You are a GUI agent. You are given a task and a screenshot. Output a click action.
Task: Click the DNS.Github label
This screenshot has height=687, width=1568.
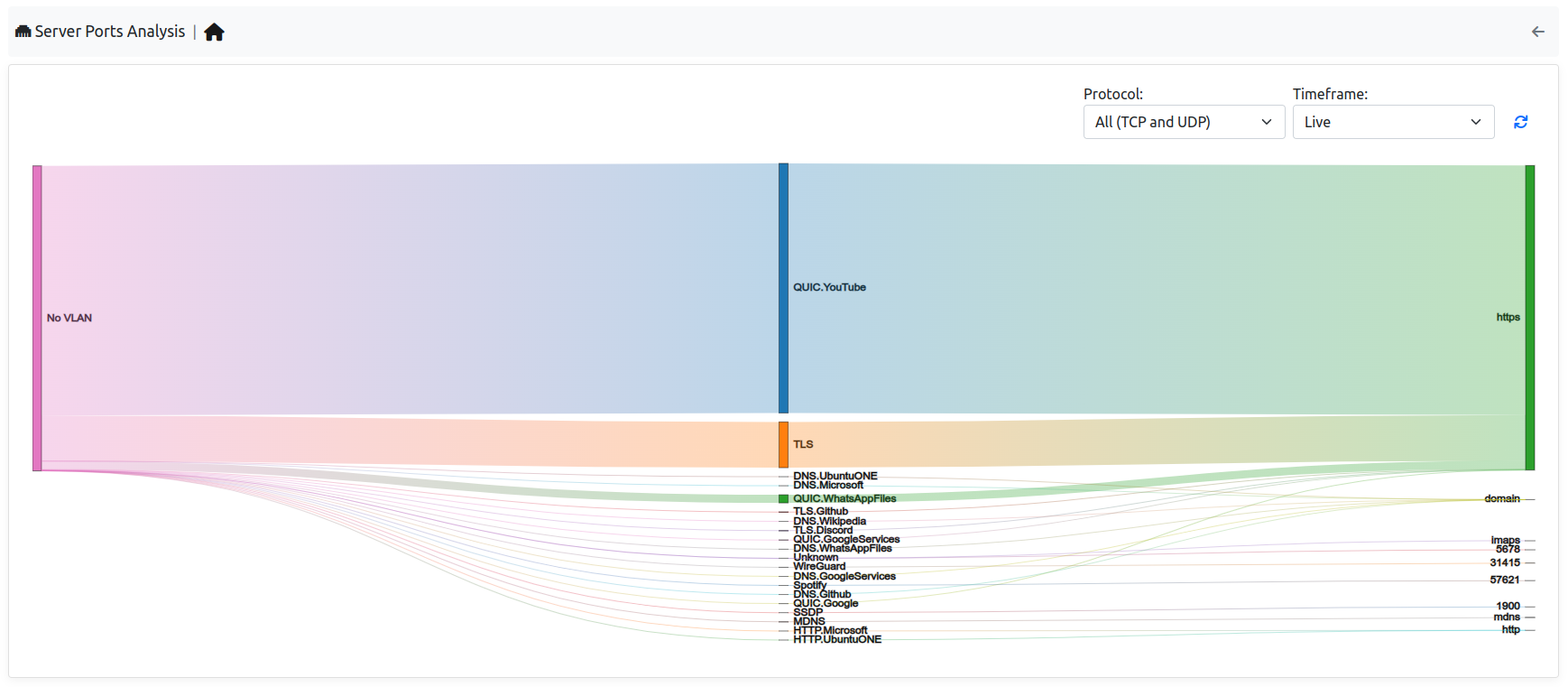pyautogui.click(x=822, y=594)
